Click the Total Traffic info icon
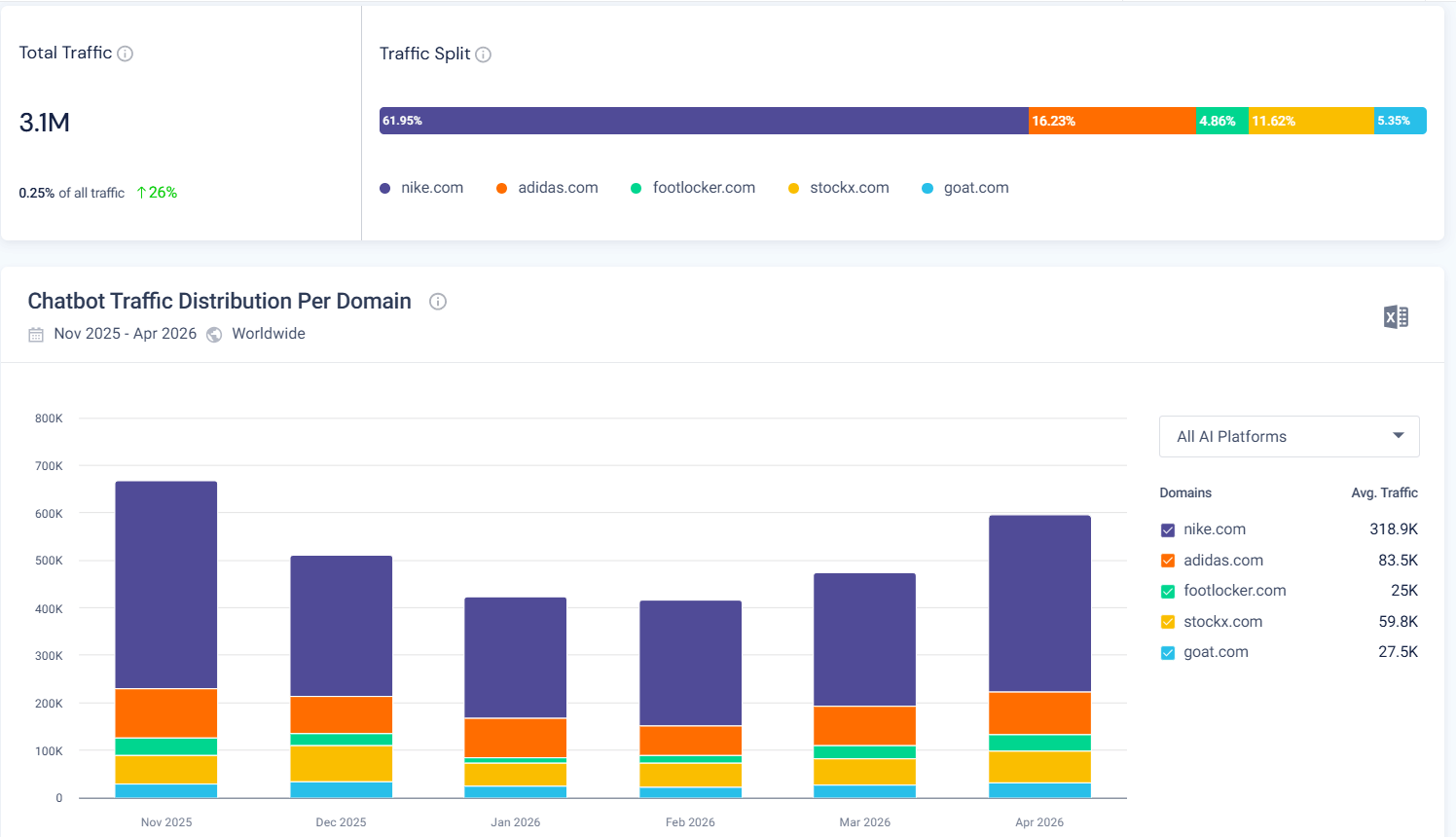1456x837 pixels. 125,54
